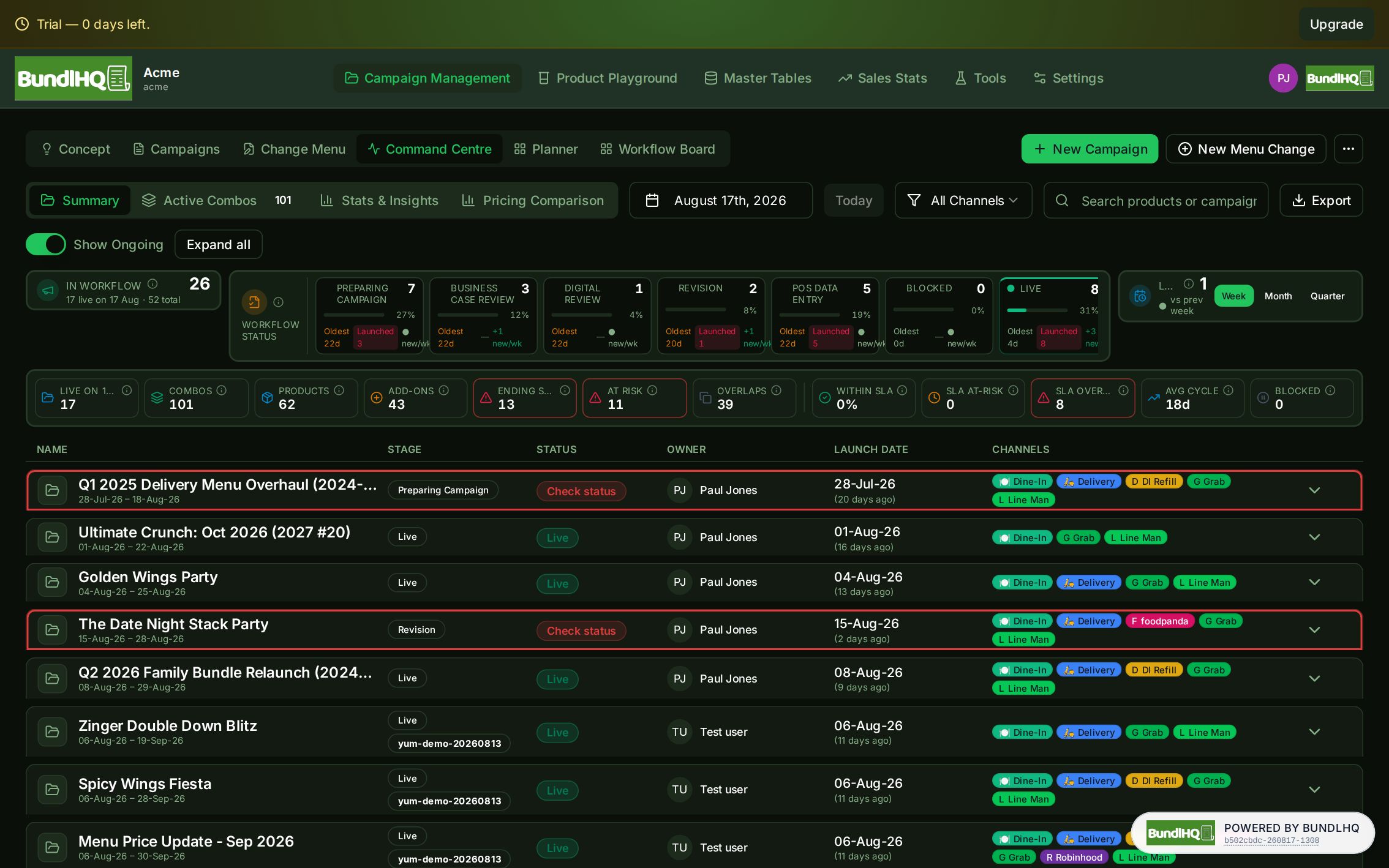Click the search magnifier icon

(x=1062, y=200)
